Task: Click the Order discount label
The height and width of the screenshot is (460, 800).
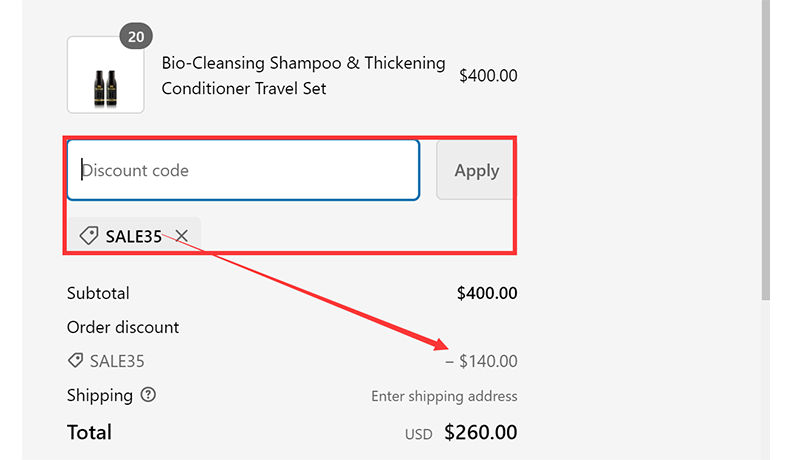Action: (x=123, y=327)
